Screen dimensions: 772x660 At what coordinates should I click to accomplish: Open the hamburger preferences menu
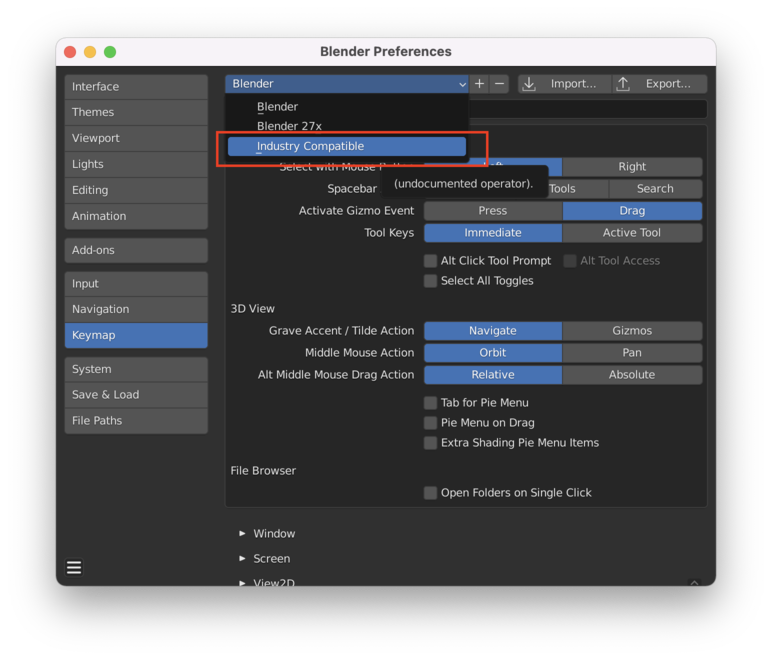click(74, 567)
